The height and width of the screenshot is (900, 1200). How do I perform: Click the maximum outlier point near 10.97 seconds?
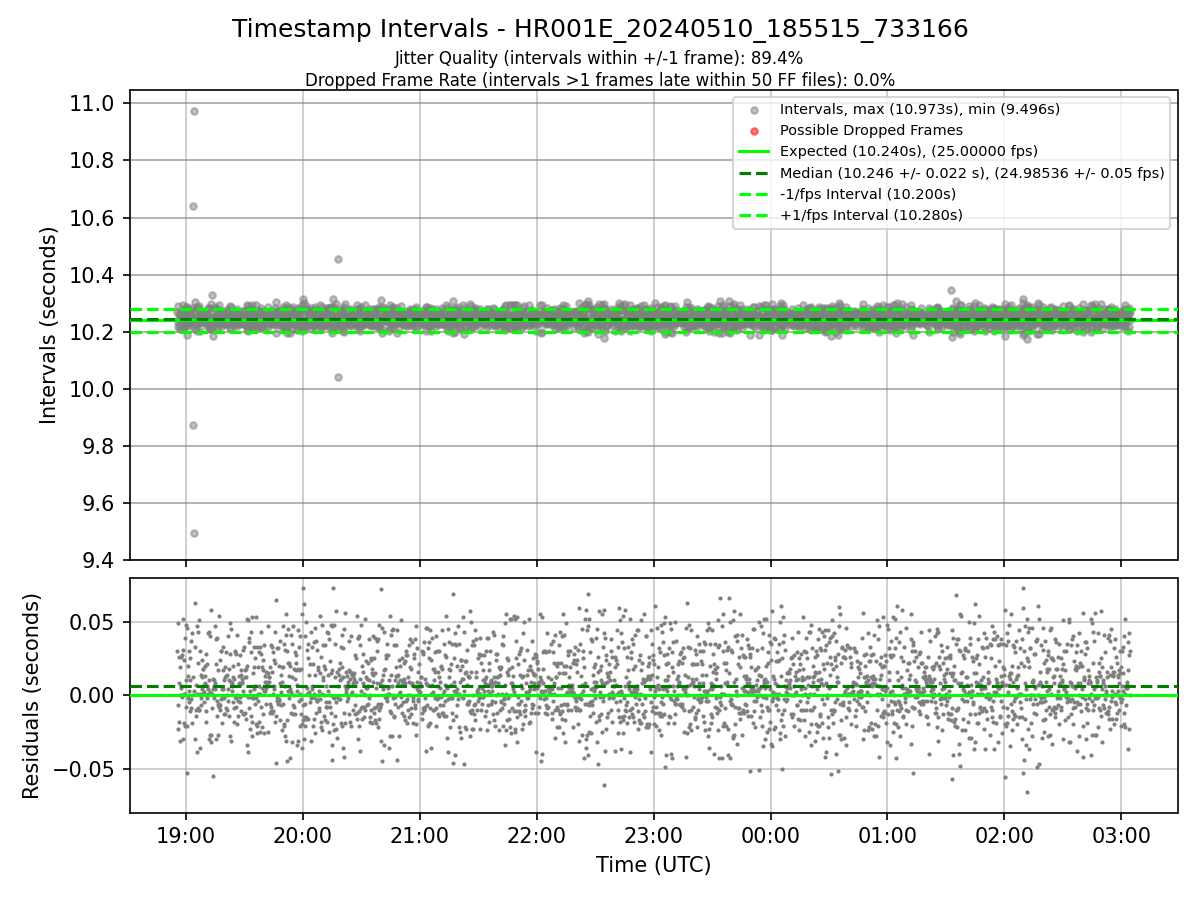pos(194,111)
